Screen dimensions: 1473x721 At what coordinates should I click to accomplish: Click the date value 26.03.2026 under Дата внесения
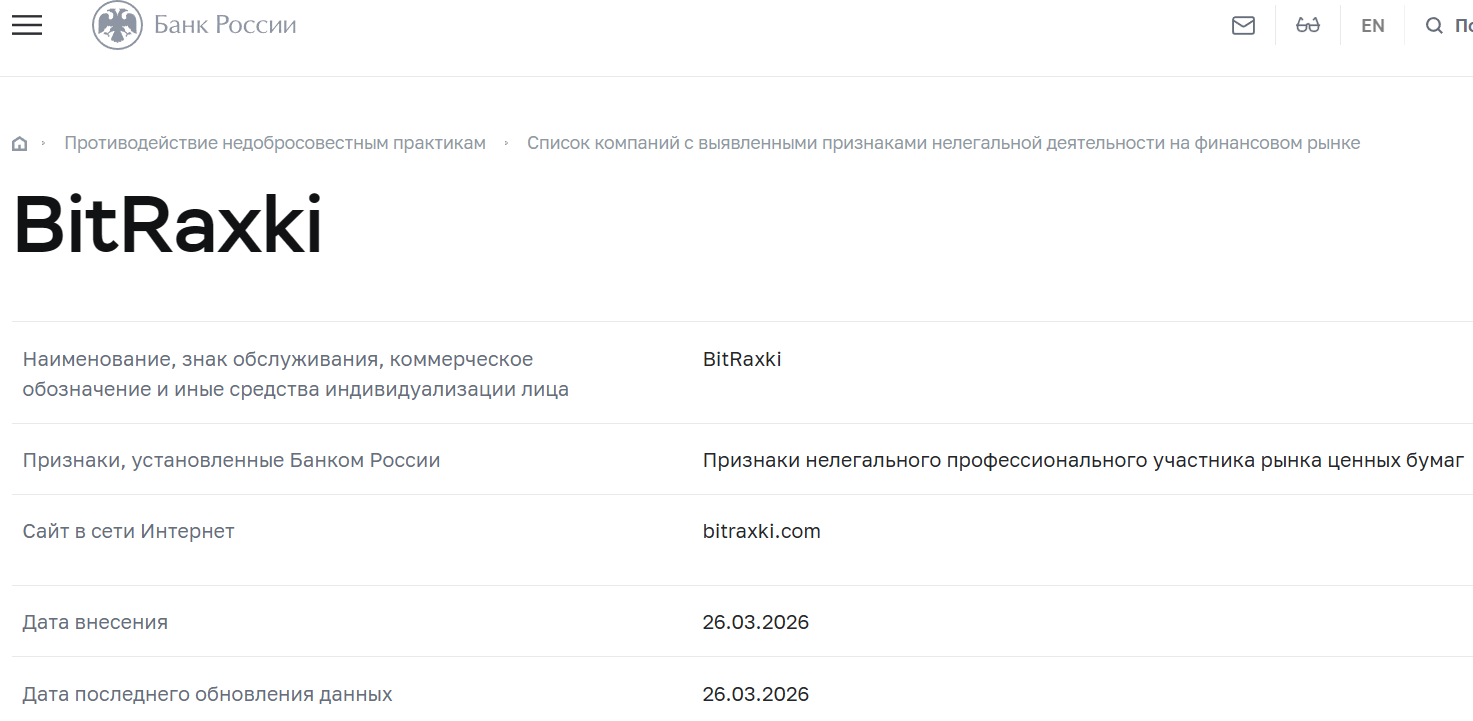(x=755, y=622)
